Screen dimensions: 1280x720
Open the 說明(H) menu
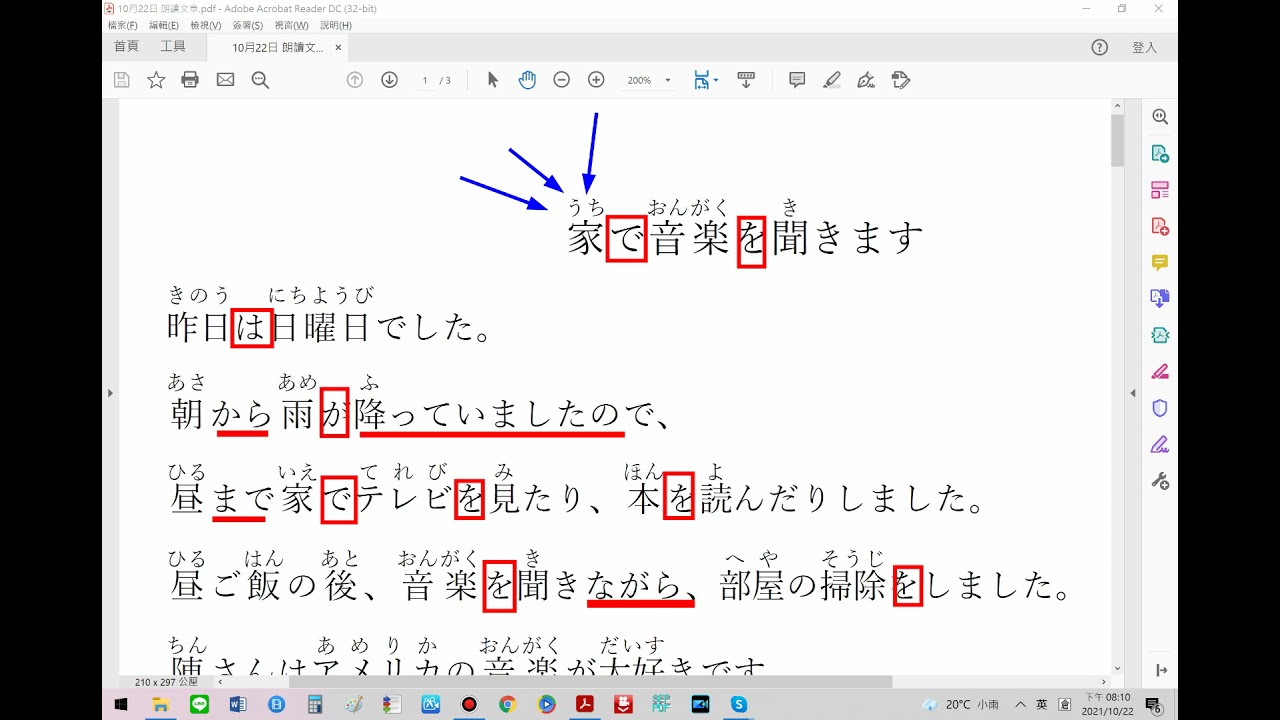point(336,25)
